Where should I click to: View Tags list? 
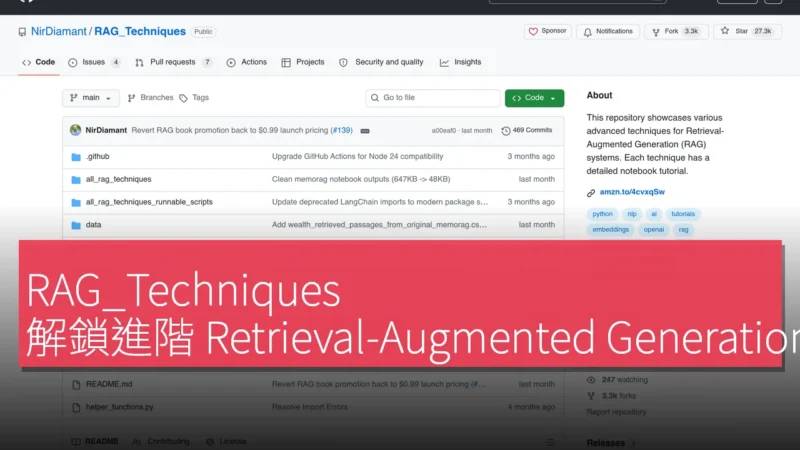point(194,98)
